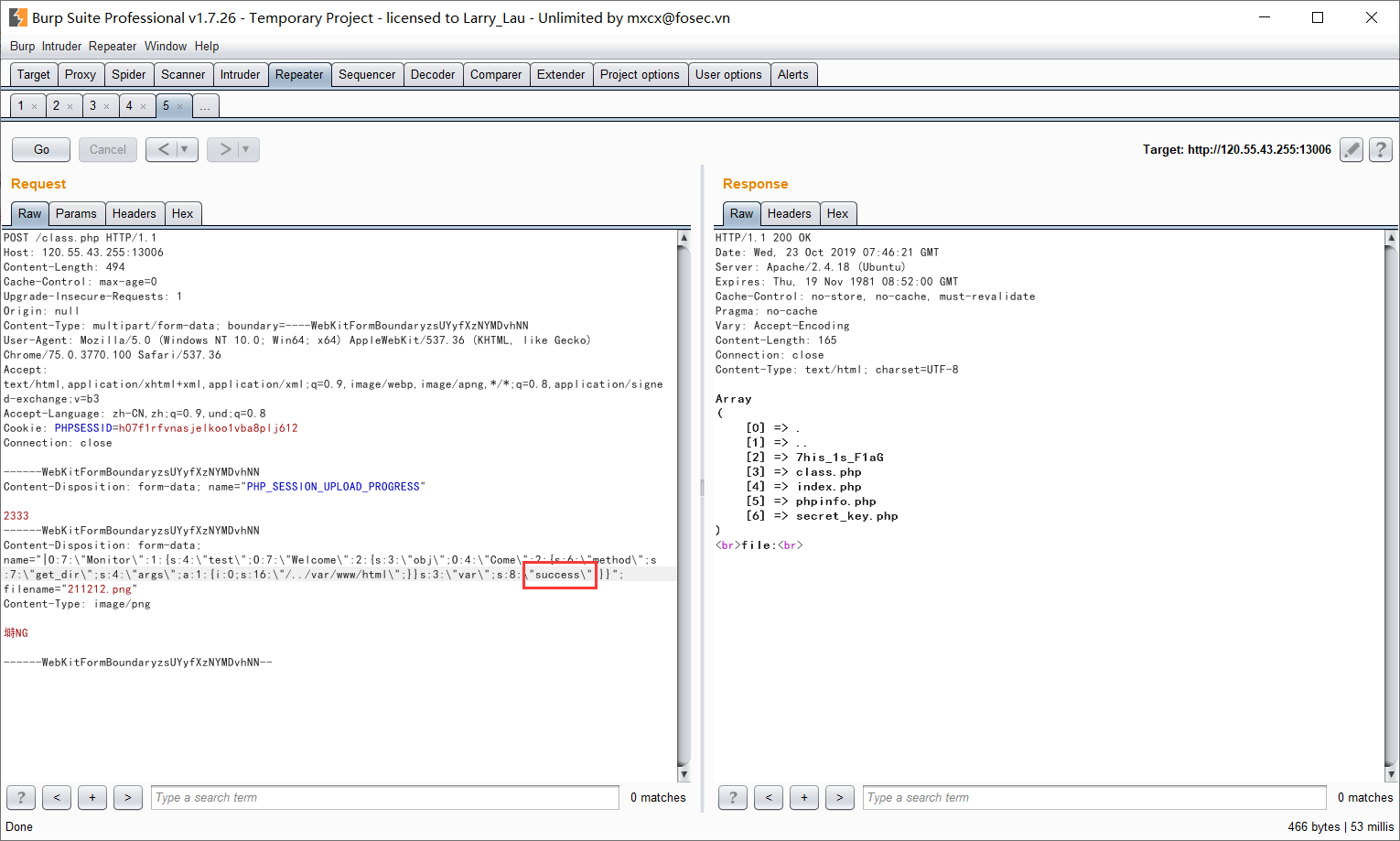The height and width of the screenshot is (841, 1400).
Task: Show response Headers view
Action: click(x=790, y=214)
